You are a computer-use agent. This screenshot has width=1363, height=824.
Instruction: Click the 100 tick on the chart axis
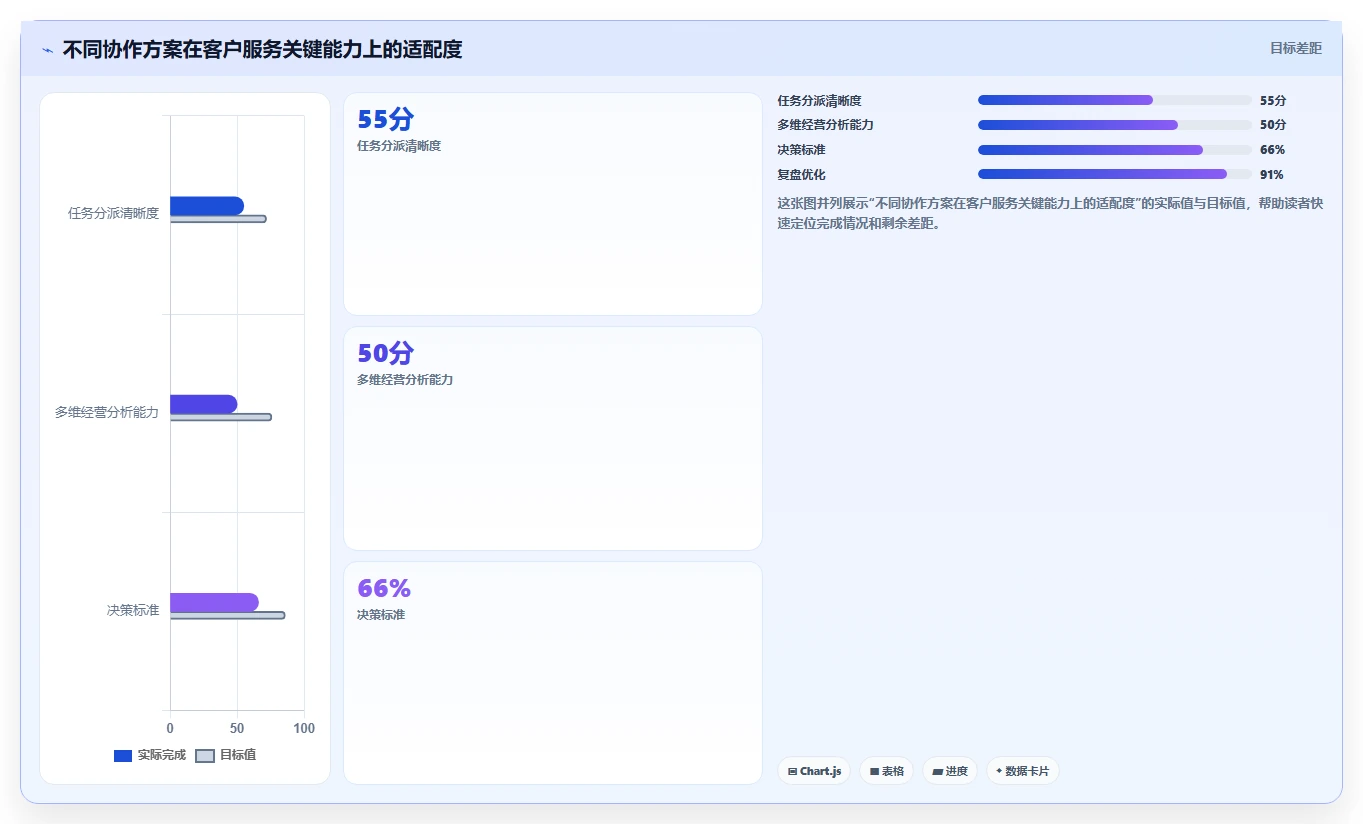pyautogui.click(x=304, y=728)
